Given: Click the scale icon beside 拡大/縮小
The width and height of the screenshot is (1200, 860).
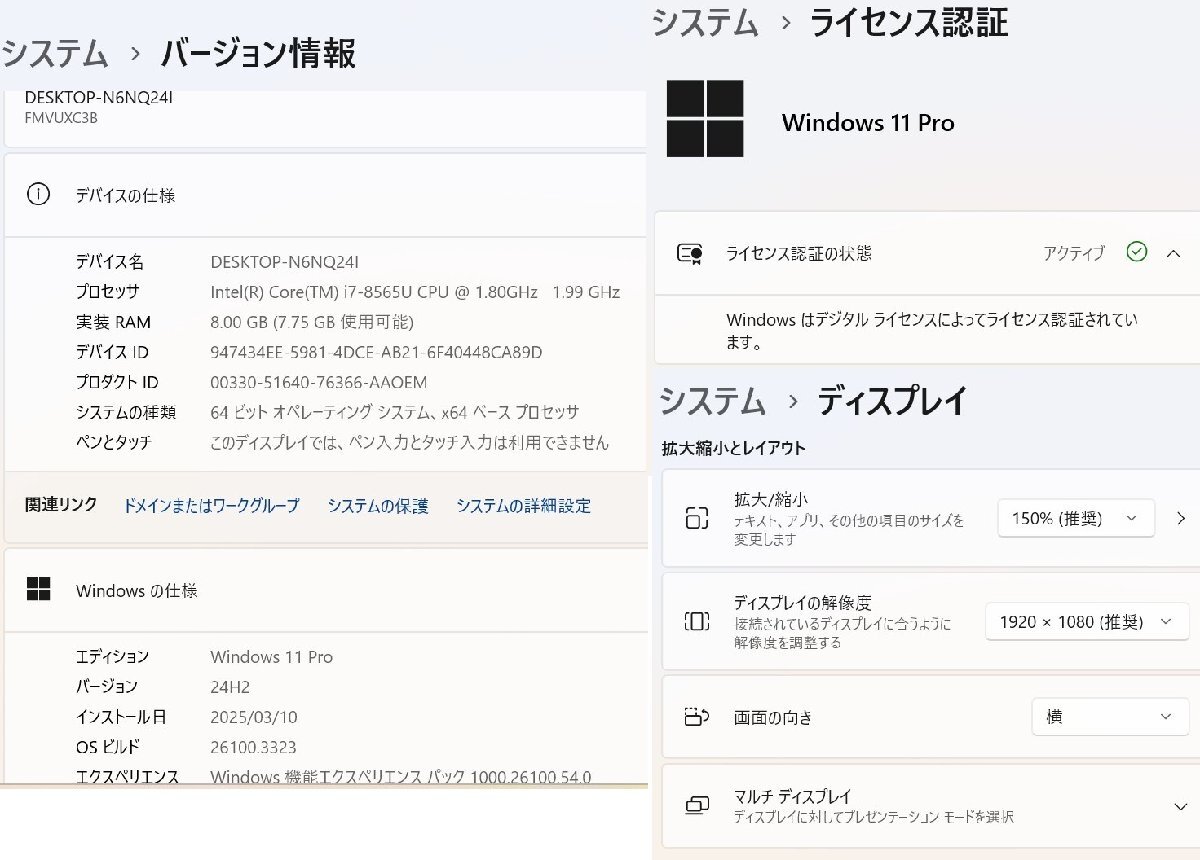Looking at the screenshot, I should (697, 518).
